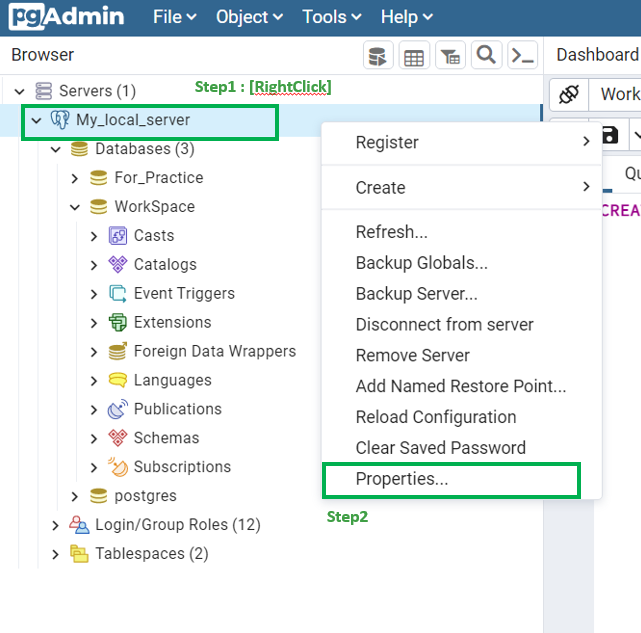Expand Tablespaces (2) node
Viewport: 641px width, 633px height.
pyautogui.click(x=56, y=554)
